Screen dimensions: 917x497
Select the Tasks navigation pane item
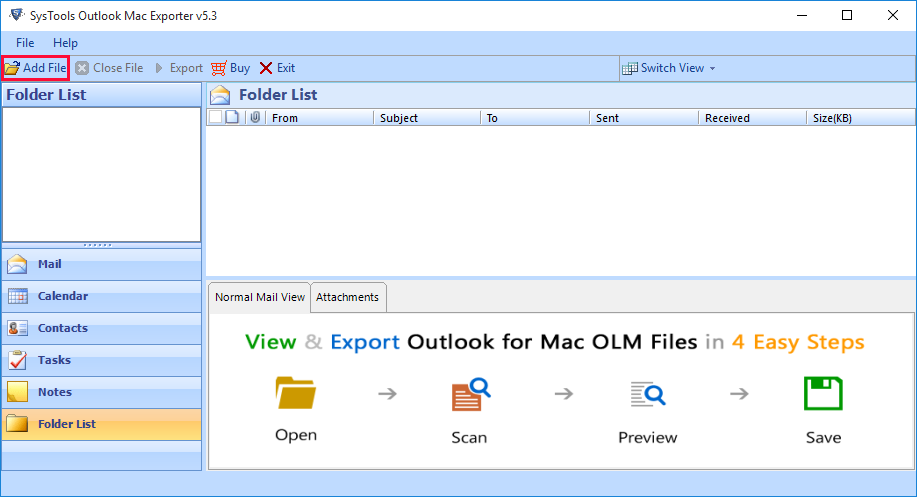pos(101,360)
